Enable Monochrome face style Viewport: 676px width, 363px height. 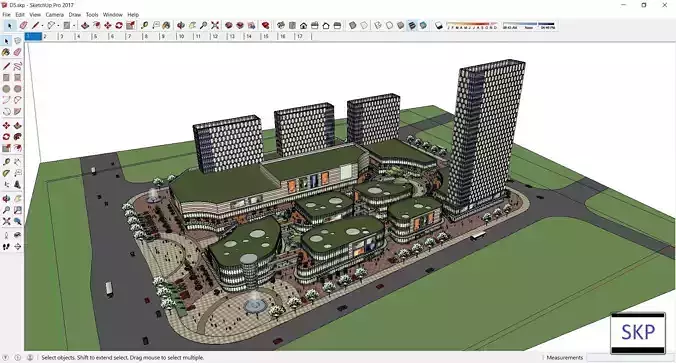[423, 26]
